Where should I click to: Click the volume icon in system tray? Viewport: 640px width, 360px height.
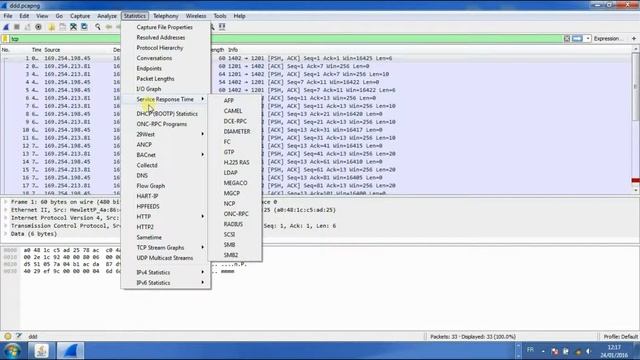point(589,351)
